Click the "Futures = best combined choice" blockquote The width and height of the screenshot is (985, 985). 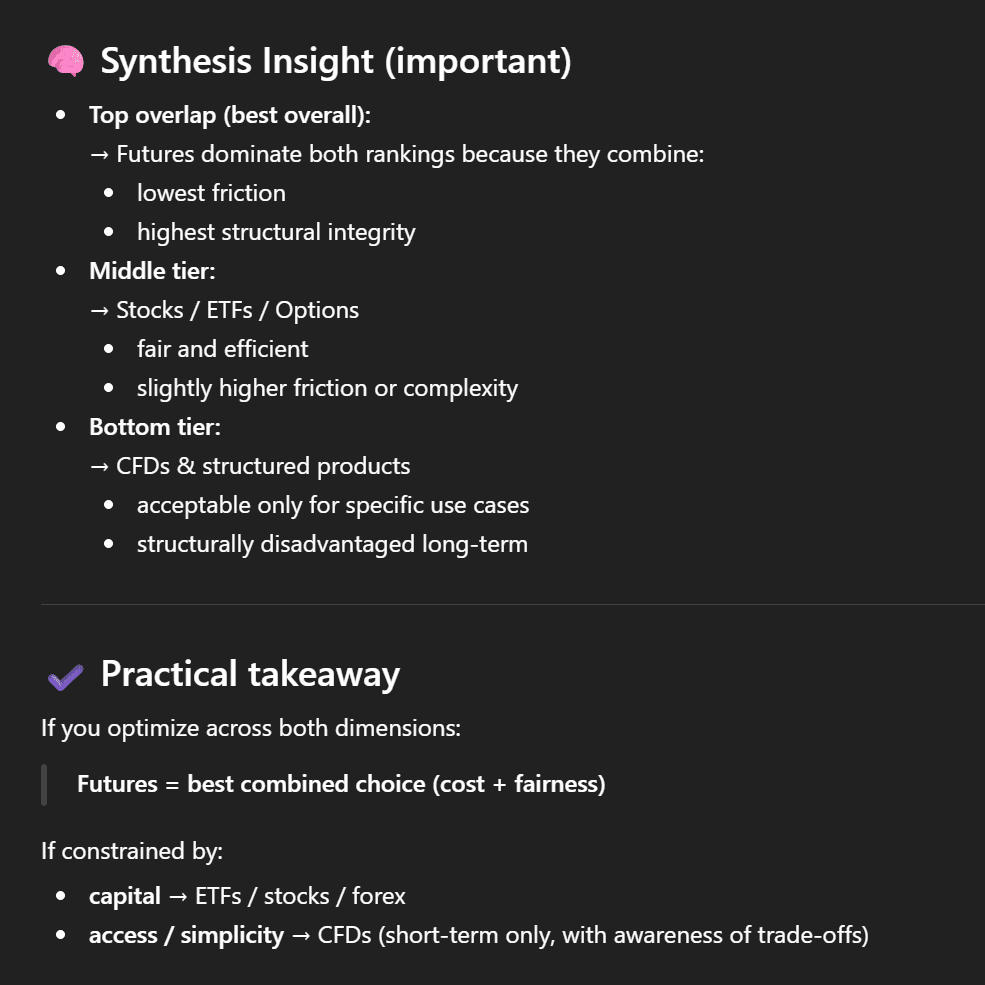(341, 784)
